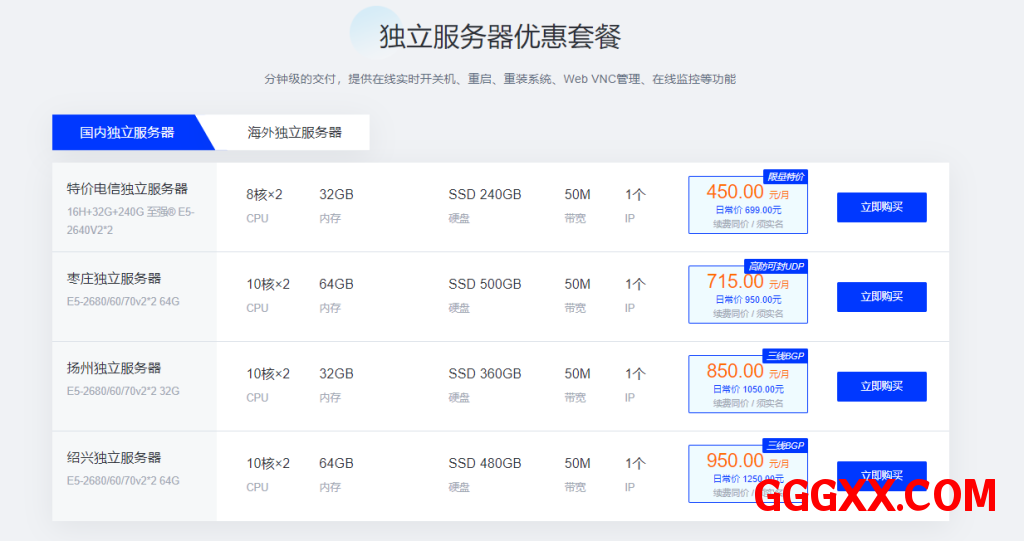Select the 三线BGP badge on 扬州 server

point(784,356)
